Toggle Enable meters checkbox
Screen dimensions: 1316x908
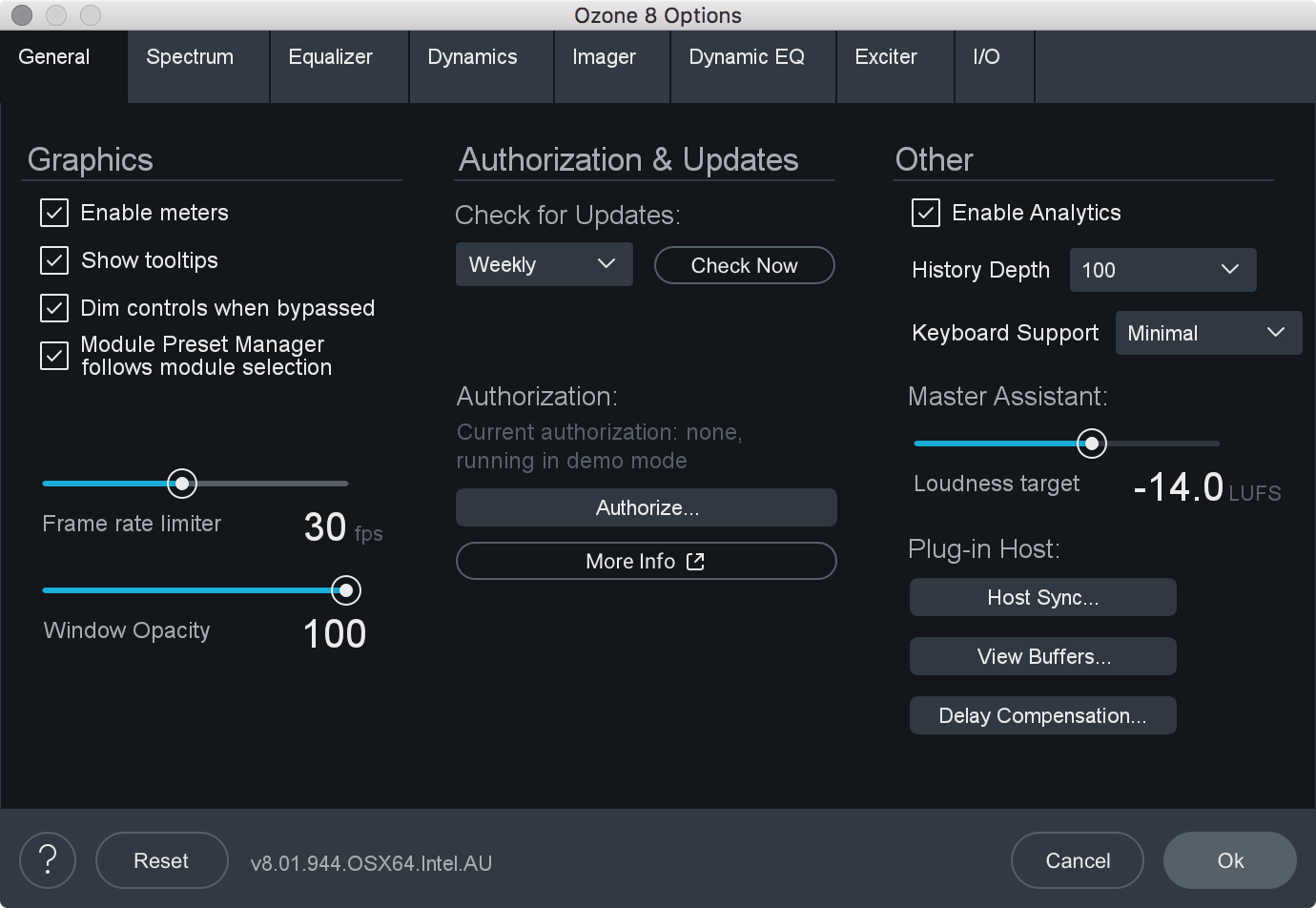click(x=54, y=213)
